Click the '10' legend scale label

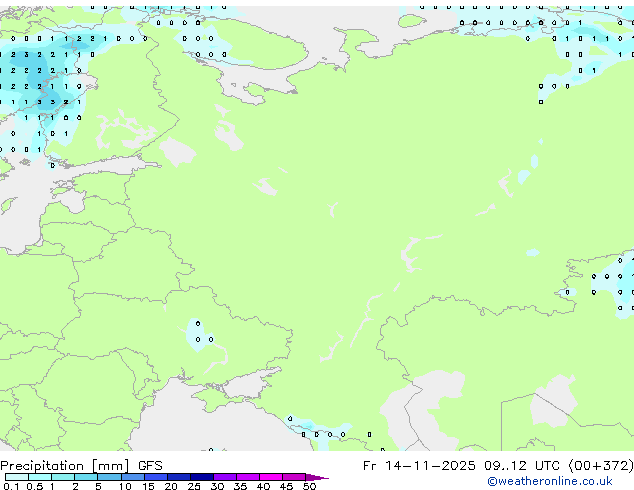(x=125, y=486)
